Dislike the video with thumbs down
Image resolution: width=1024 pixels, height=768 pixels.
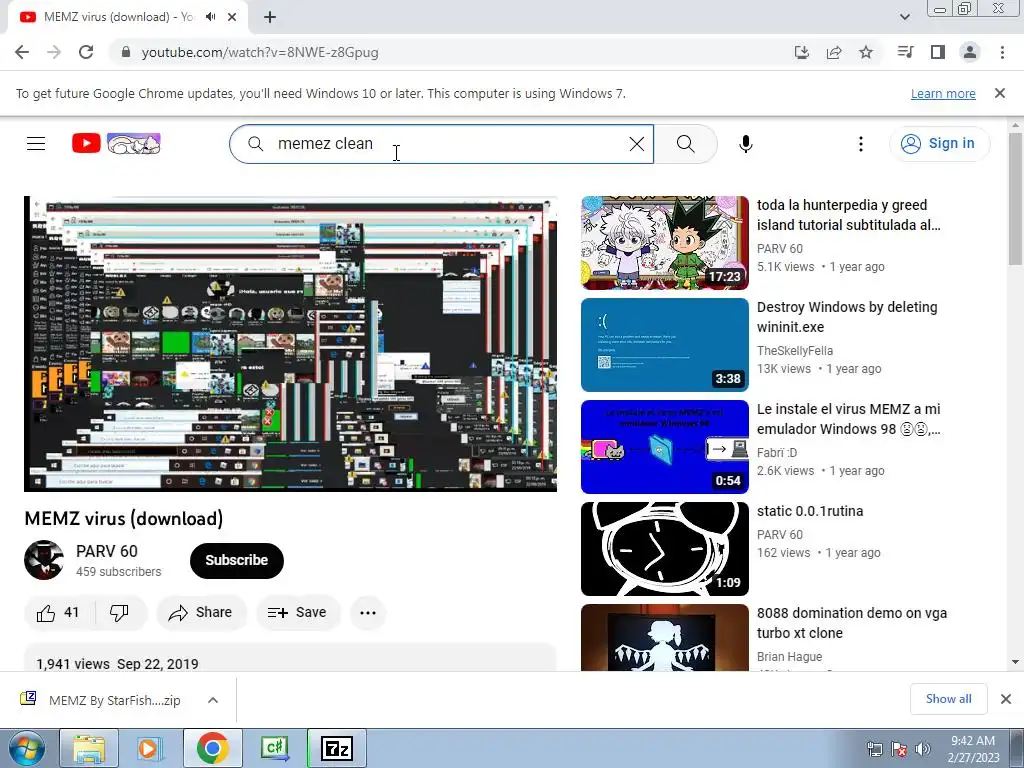click(x=120, y=613)
